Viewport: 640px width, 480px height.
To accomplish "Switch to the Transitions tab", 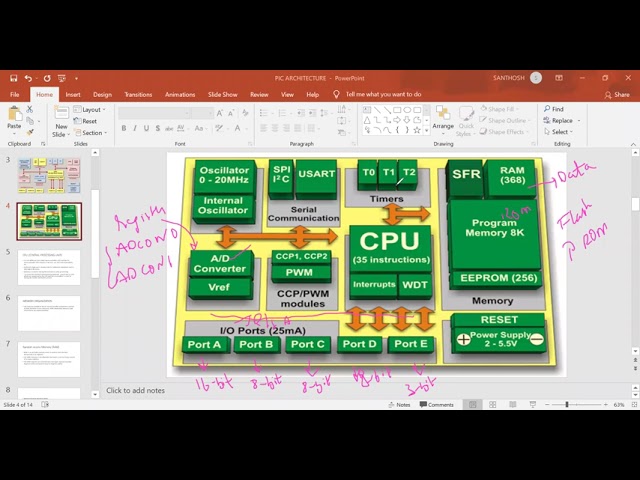I will [138, 94].
